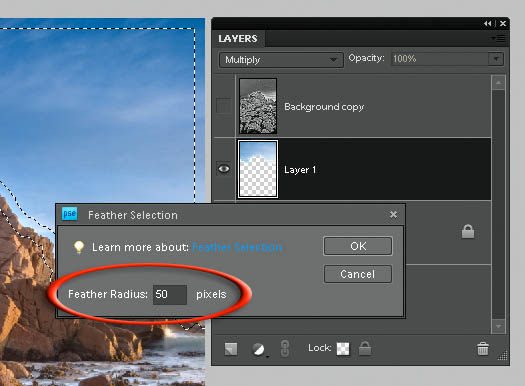Open the Multiply blend mode dropdown
This screenshot has width=525, height=386.
[x=281, y=60]
